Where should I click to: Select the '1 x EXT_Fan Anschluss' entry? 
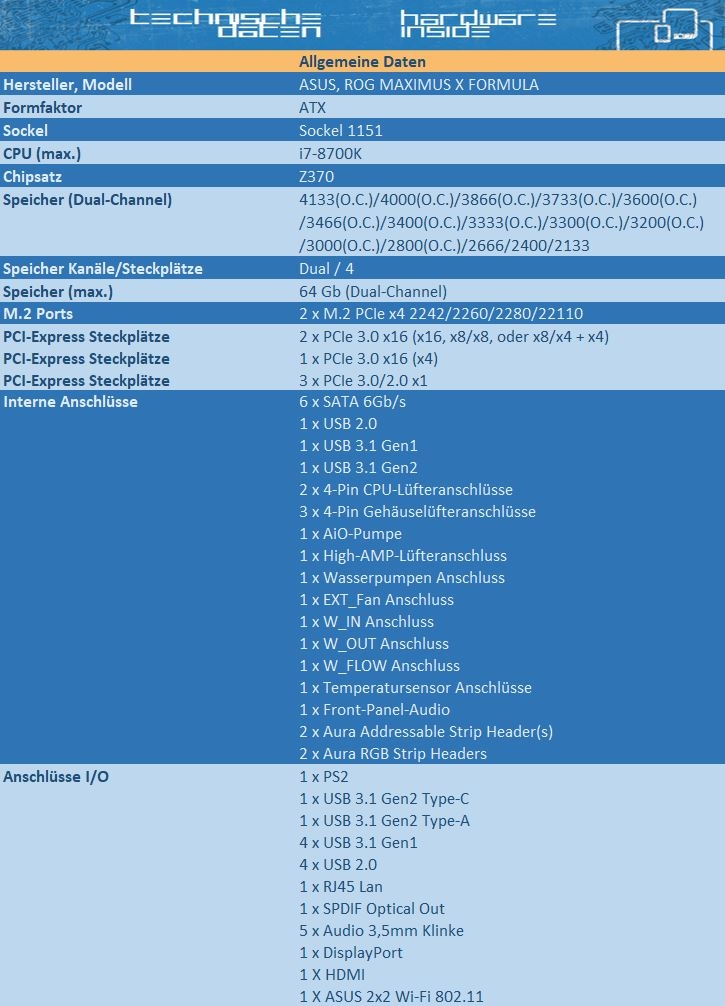pos(376,600)
